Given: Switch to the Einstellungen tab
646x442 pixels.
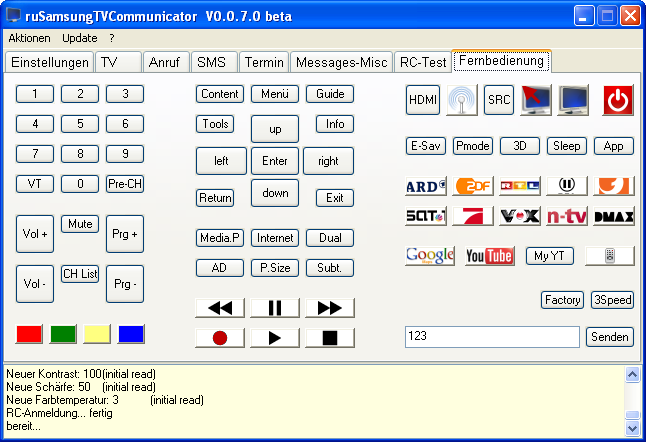Looking at the screenshot, I should point(49,62).
